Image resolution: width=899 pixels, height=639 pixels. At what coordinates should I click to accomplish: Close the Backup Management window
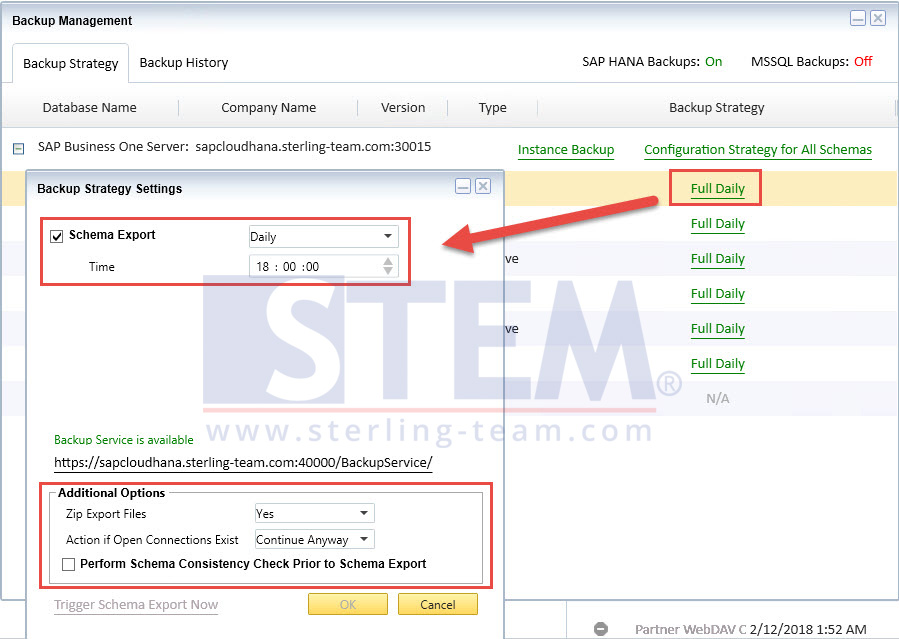(878, 19)
